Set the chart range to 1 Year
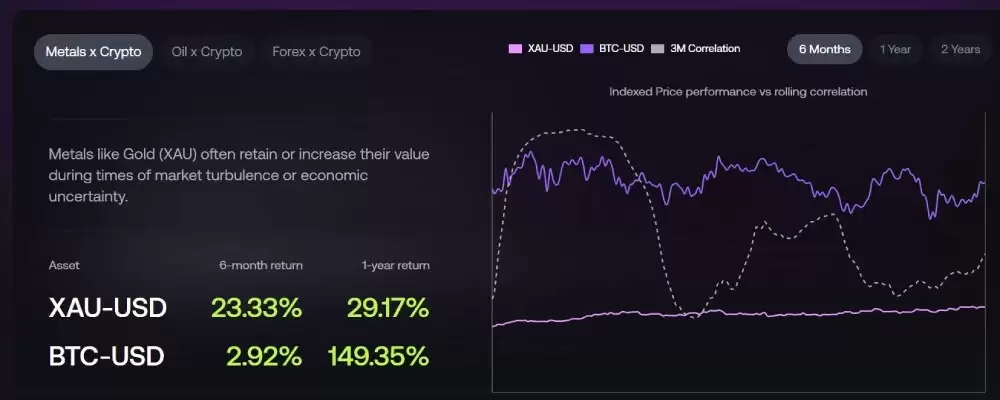 click(x=895, y=49)
